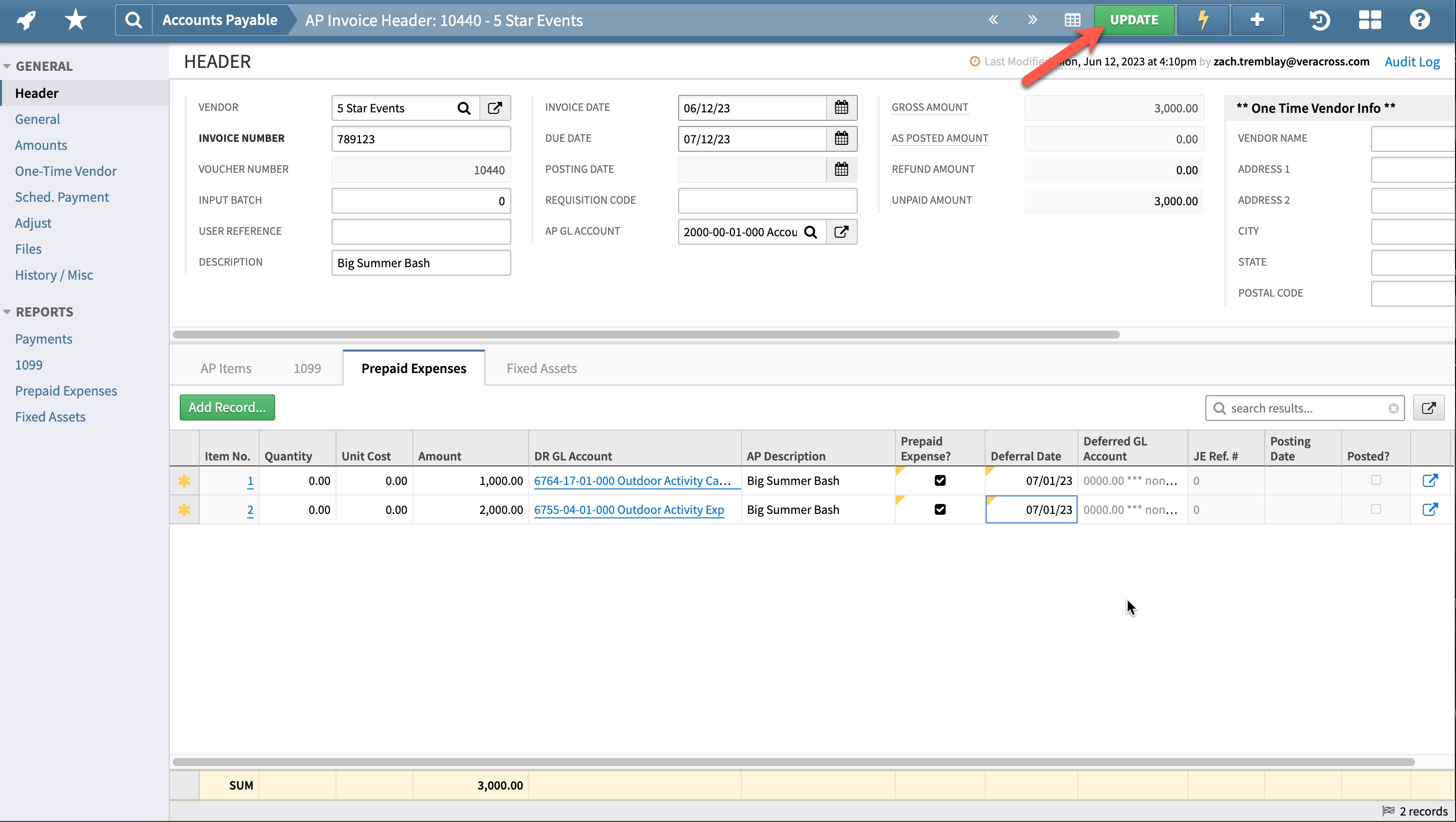Open the help question mark icon

(1420, 20)
